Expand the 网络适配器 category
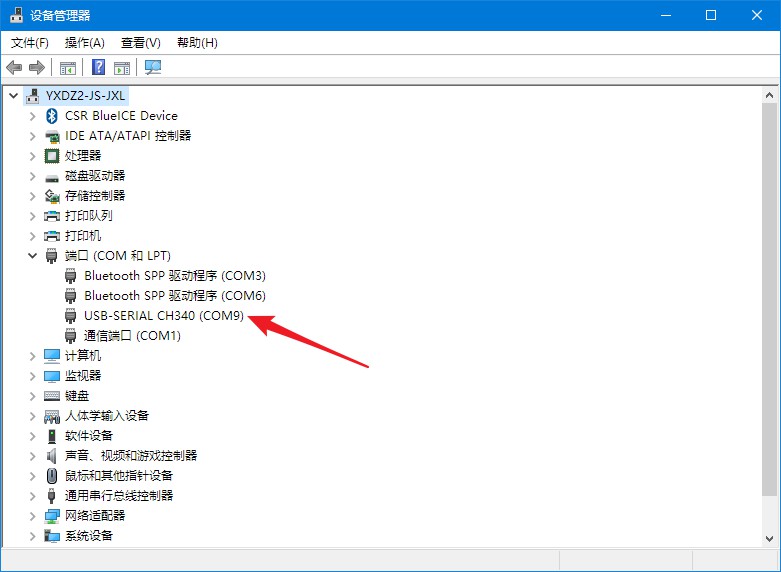Image resolution: width=781 pixels, height=572 pixels. [x=33, y=516]
